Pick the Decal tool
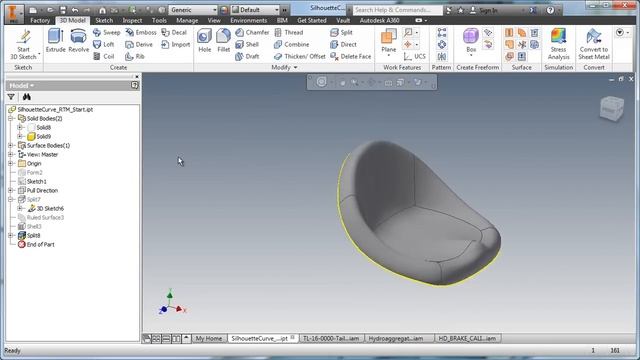 click(174, 32)
